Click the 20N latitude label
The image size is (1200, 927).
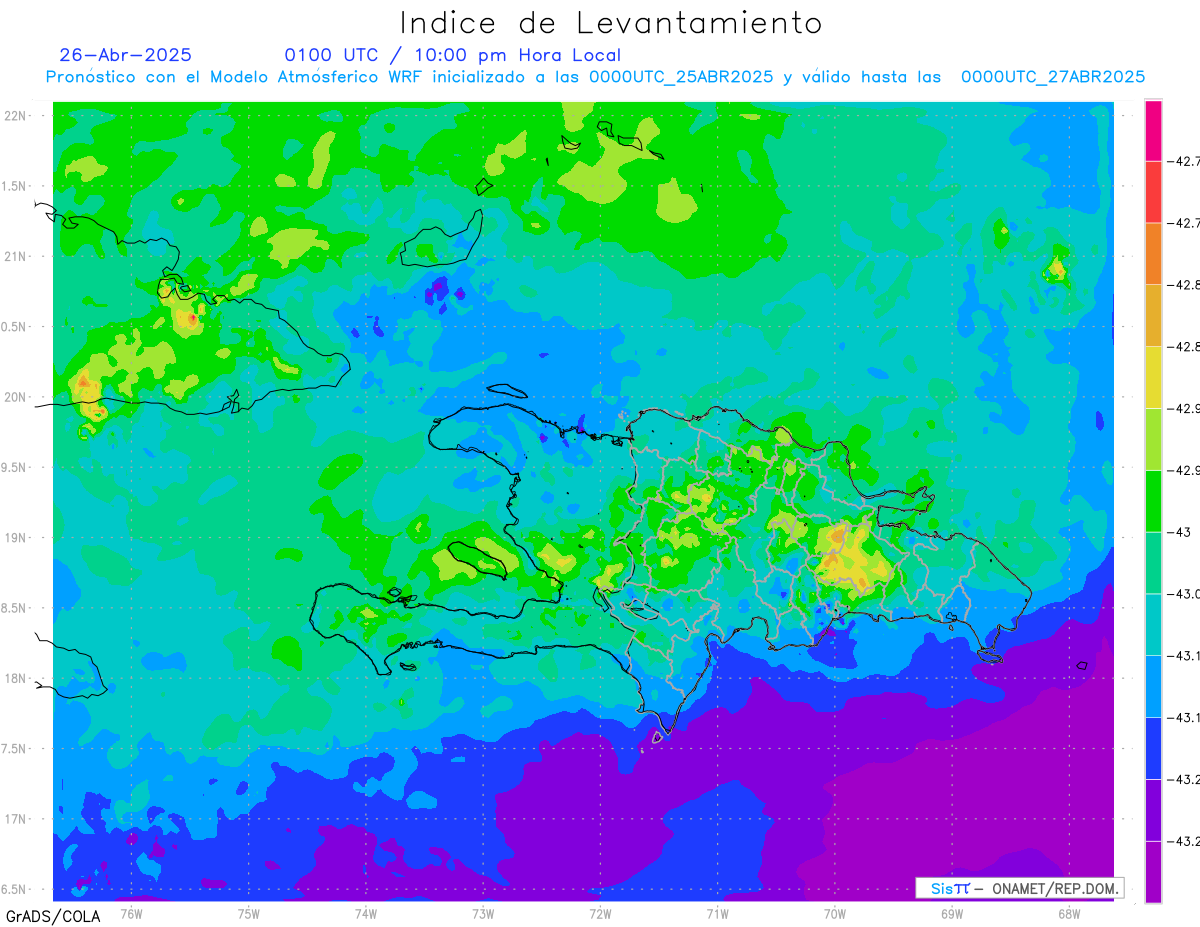click(x=17, y=397)
